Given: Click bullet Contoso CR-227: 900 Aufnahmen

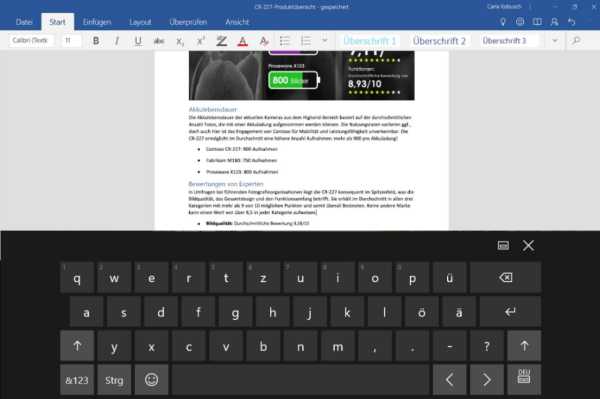Looking at the screenshot, I should tap(242, 149).
